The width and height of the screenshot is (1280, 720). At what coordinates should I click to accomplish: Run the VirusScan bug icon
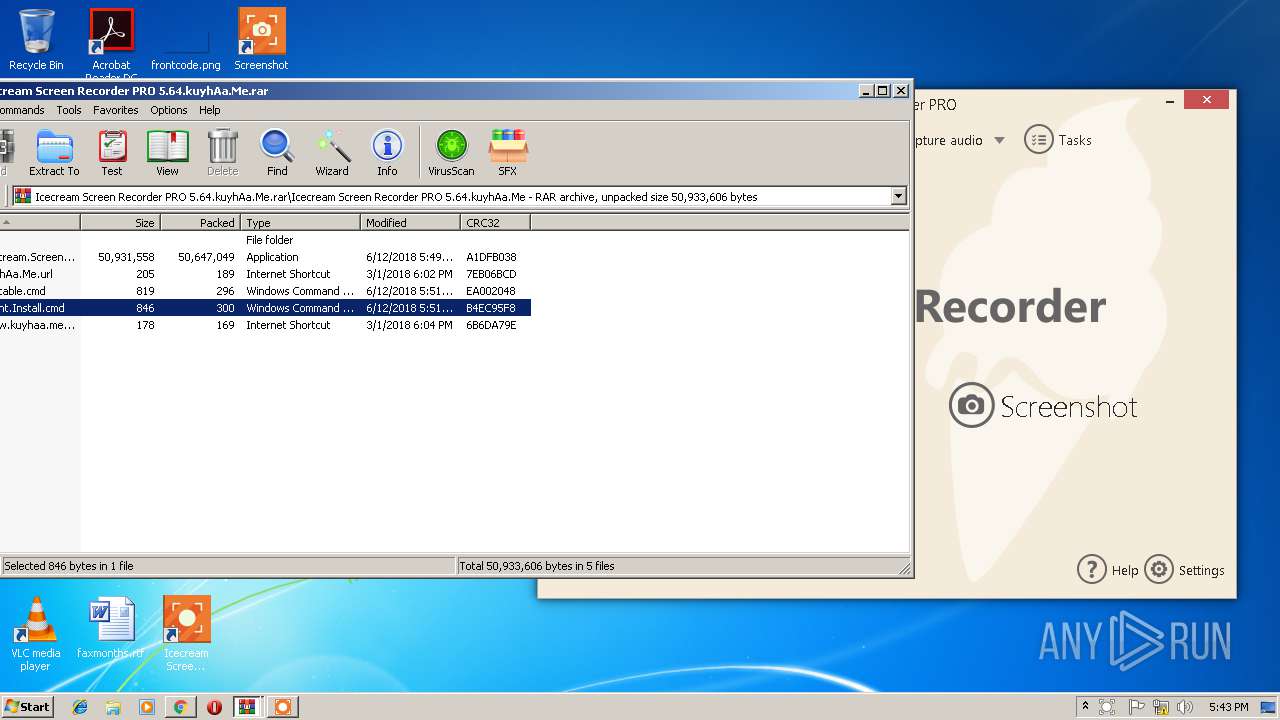451,153
